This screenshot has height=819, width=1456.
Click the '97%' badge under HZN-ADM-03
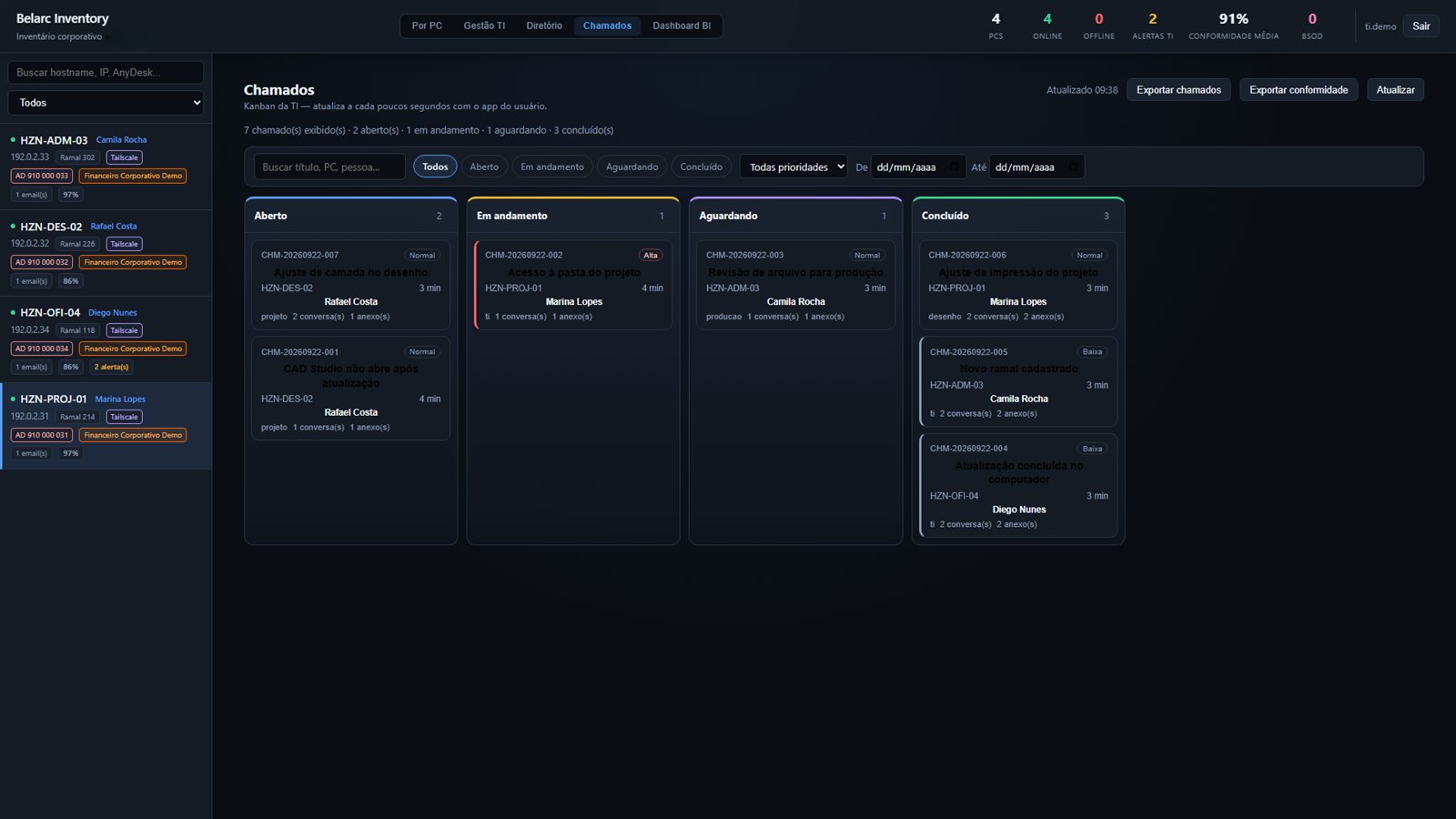[x=71, y=195]
